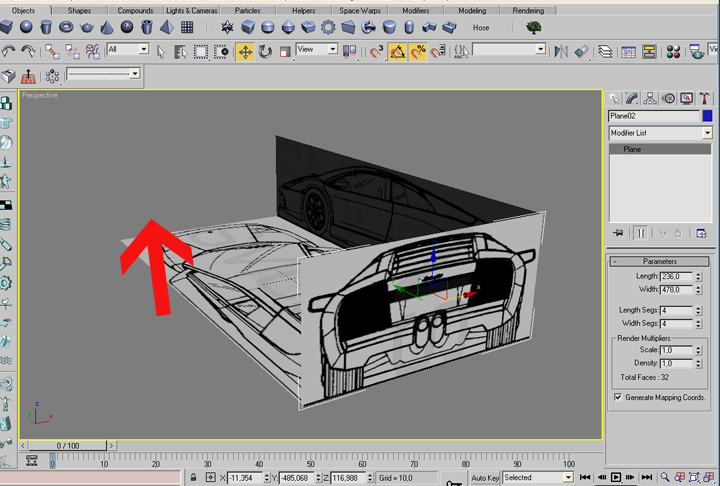
Task: Click the Hose text button
Action: tap(481, 28)
